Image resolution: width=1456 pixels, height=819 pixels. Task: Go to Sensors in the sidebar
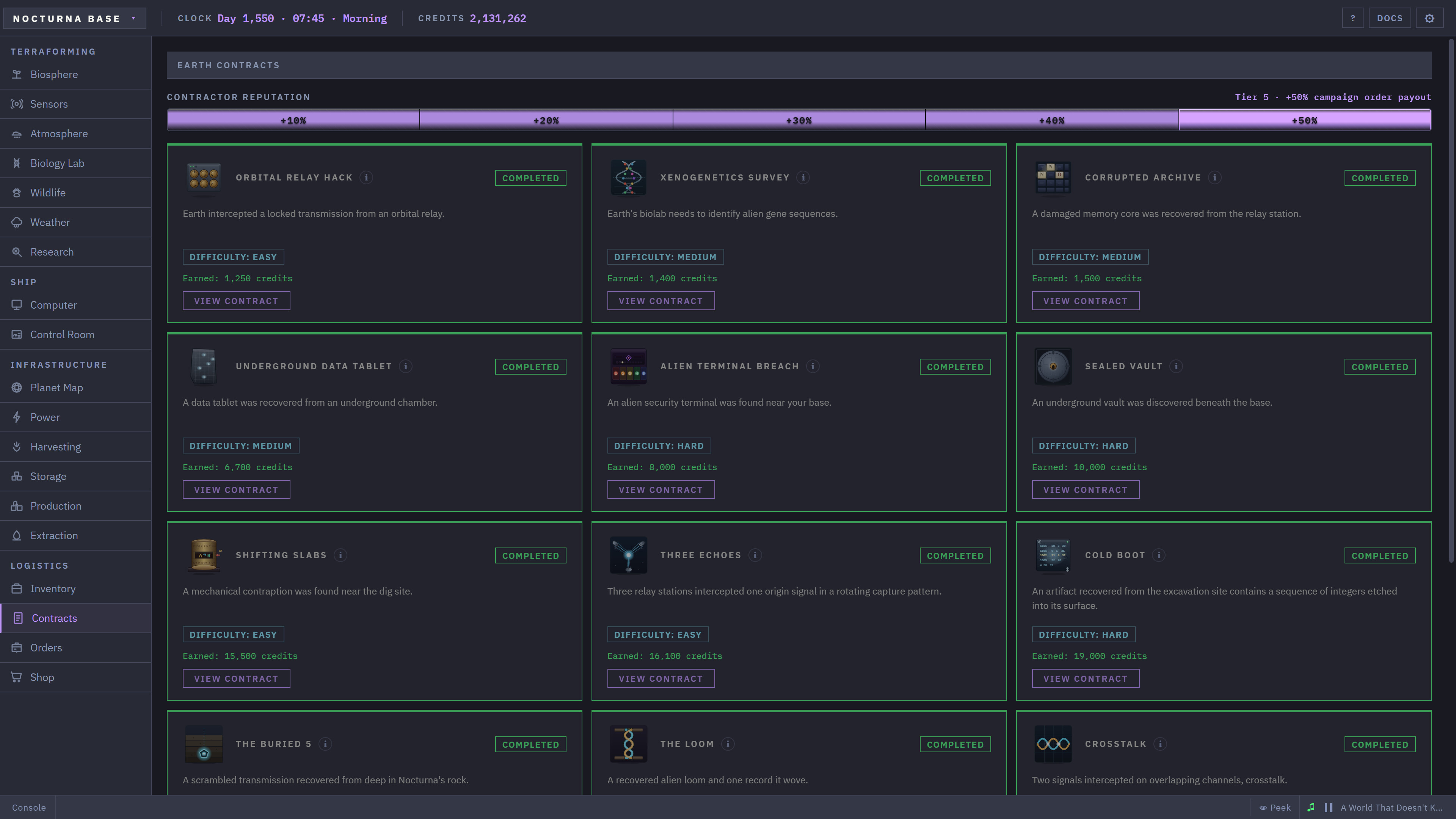click(76, 104)
